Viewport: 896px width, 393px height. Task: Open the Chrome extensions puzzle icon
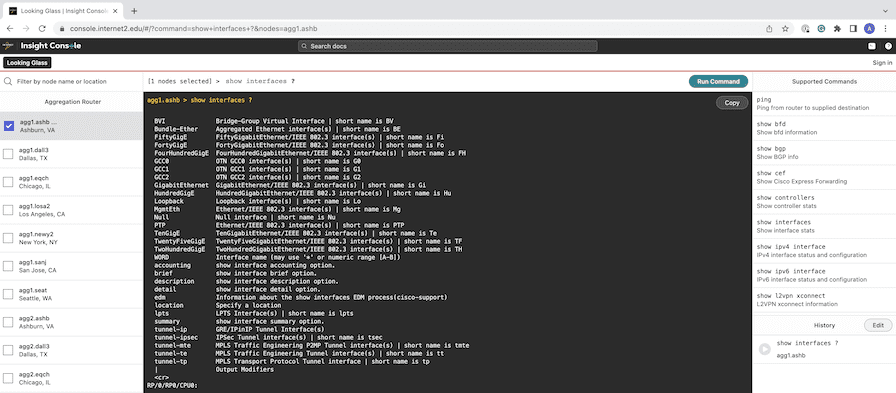click(x=837, y=28)
